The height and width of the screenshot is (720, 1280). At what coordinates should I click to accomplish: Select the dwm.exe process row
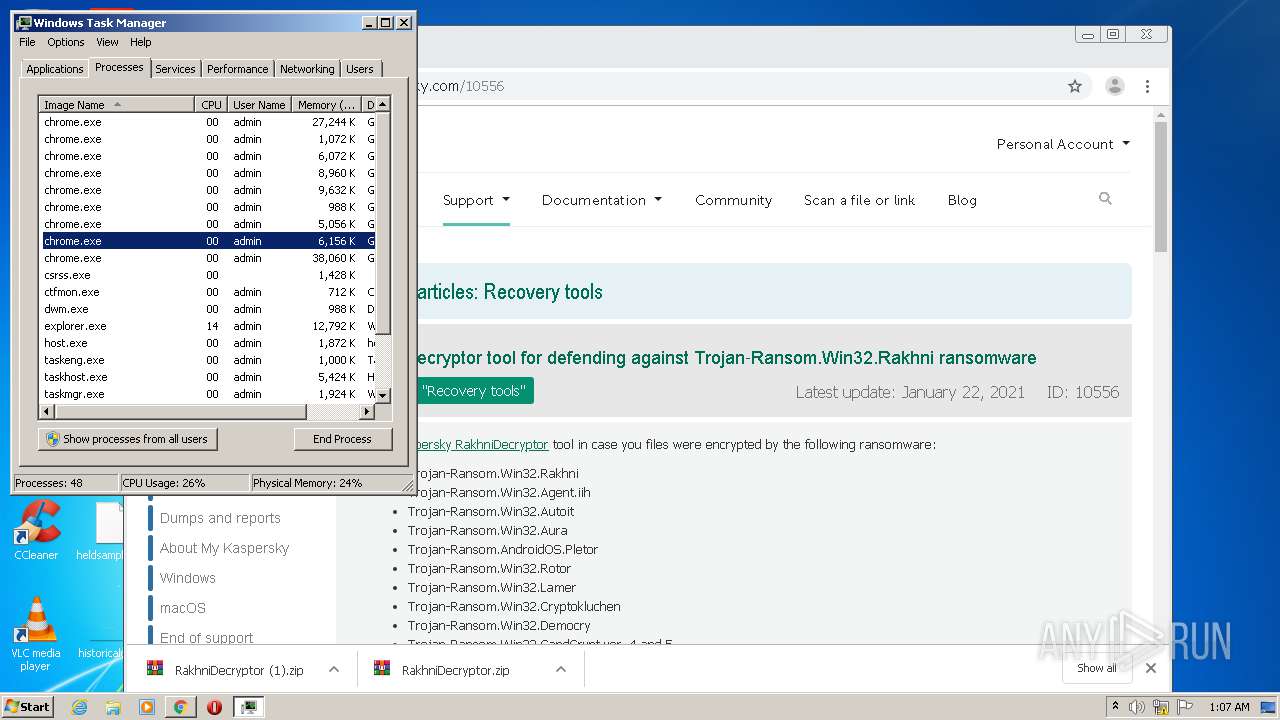point(208,309)
